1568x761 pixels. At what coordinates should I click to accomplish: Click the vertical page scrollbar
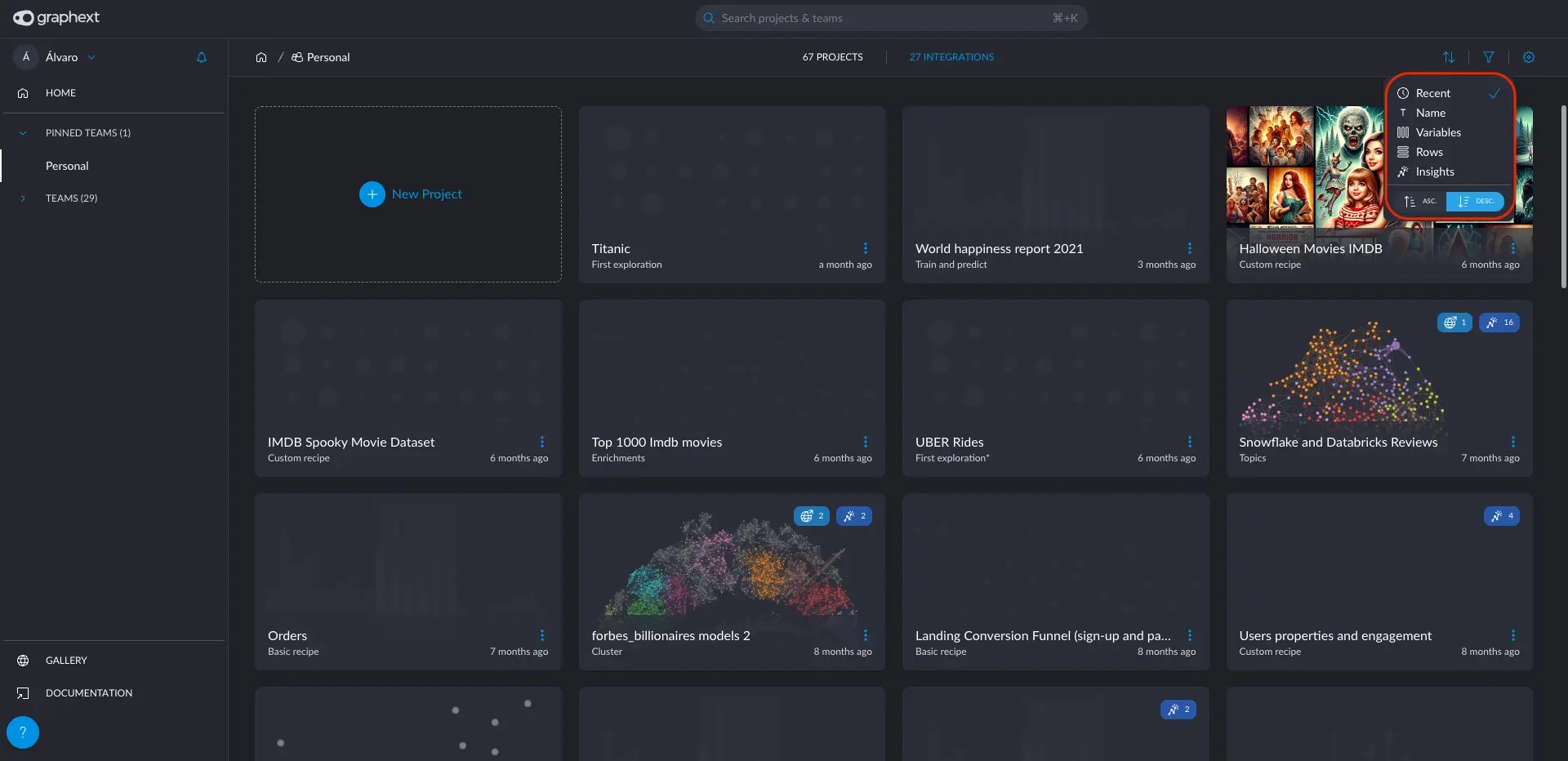(x=1563, y=196)
